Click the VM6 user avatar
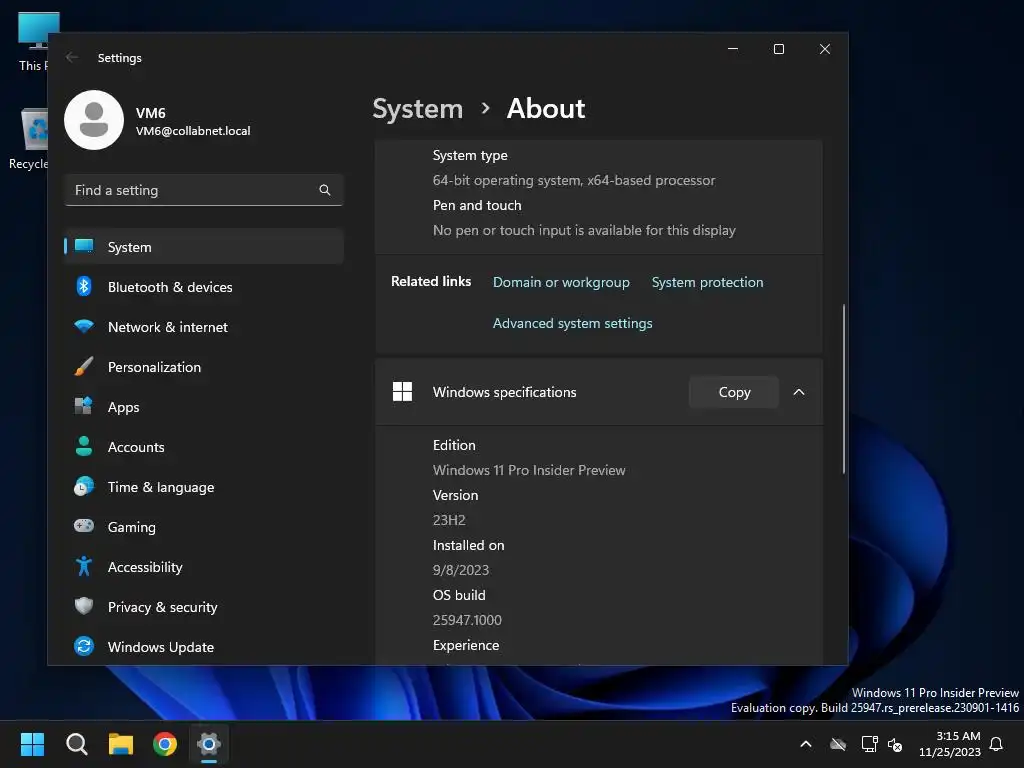The height and width of the screenshot is (768, 1024). (94, 120)
